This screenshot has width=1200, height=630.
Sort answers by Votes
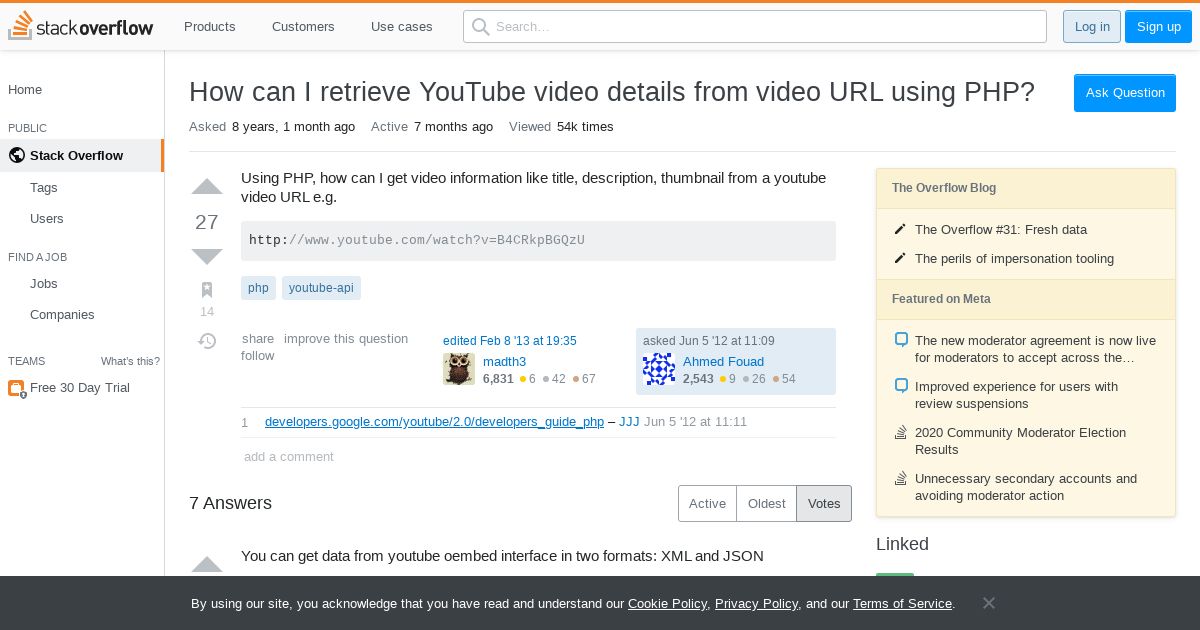point(824,503)
